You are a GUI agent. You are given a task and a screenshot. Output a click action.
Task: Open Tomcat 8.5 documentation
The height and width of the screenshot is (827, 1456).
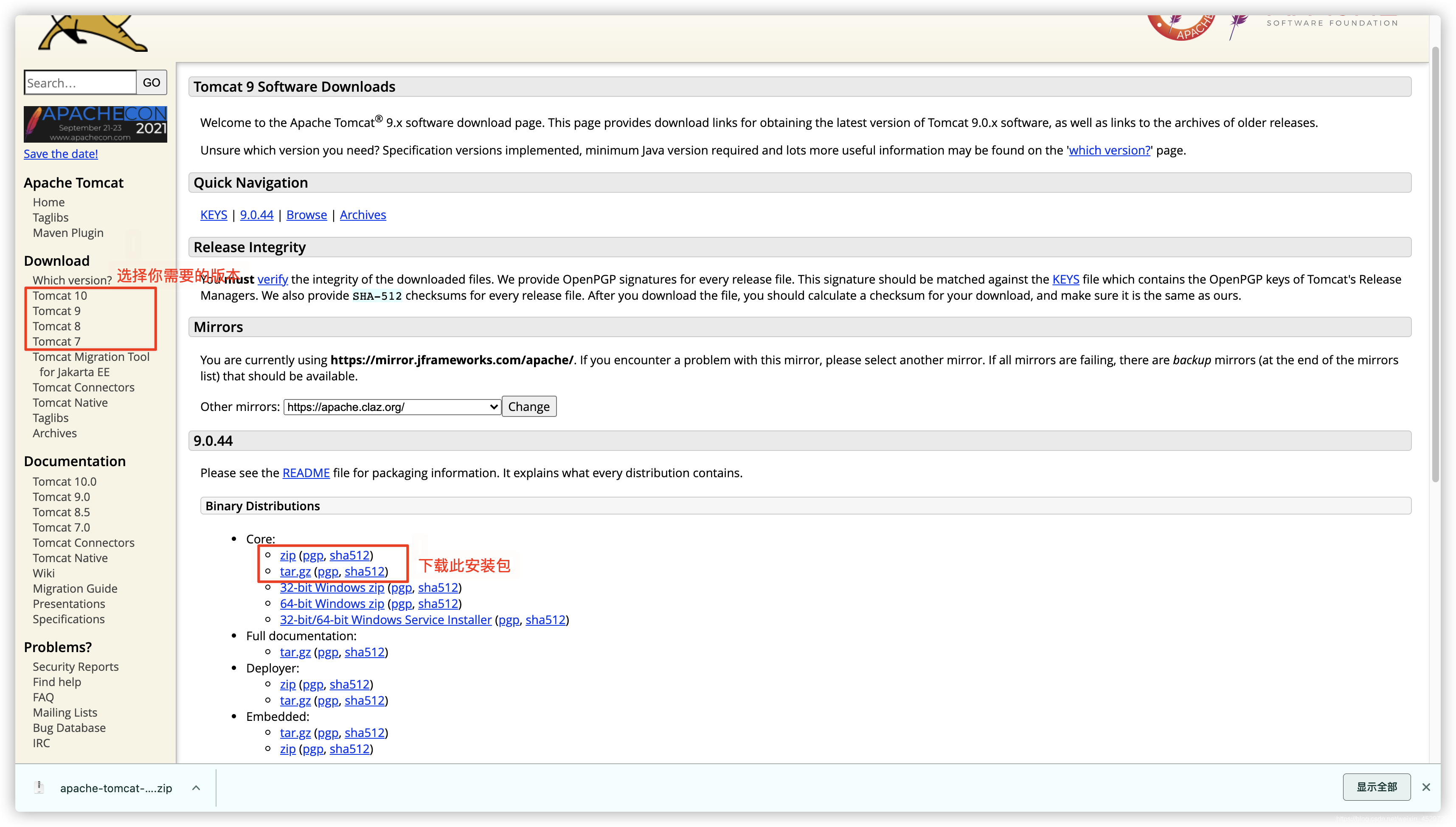[x=61, y=512]
